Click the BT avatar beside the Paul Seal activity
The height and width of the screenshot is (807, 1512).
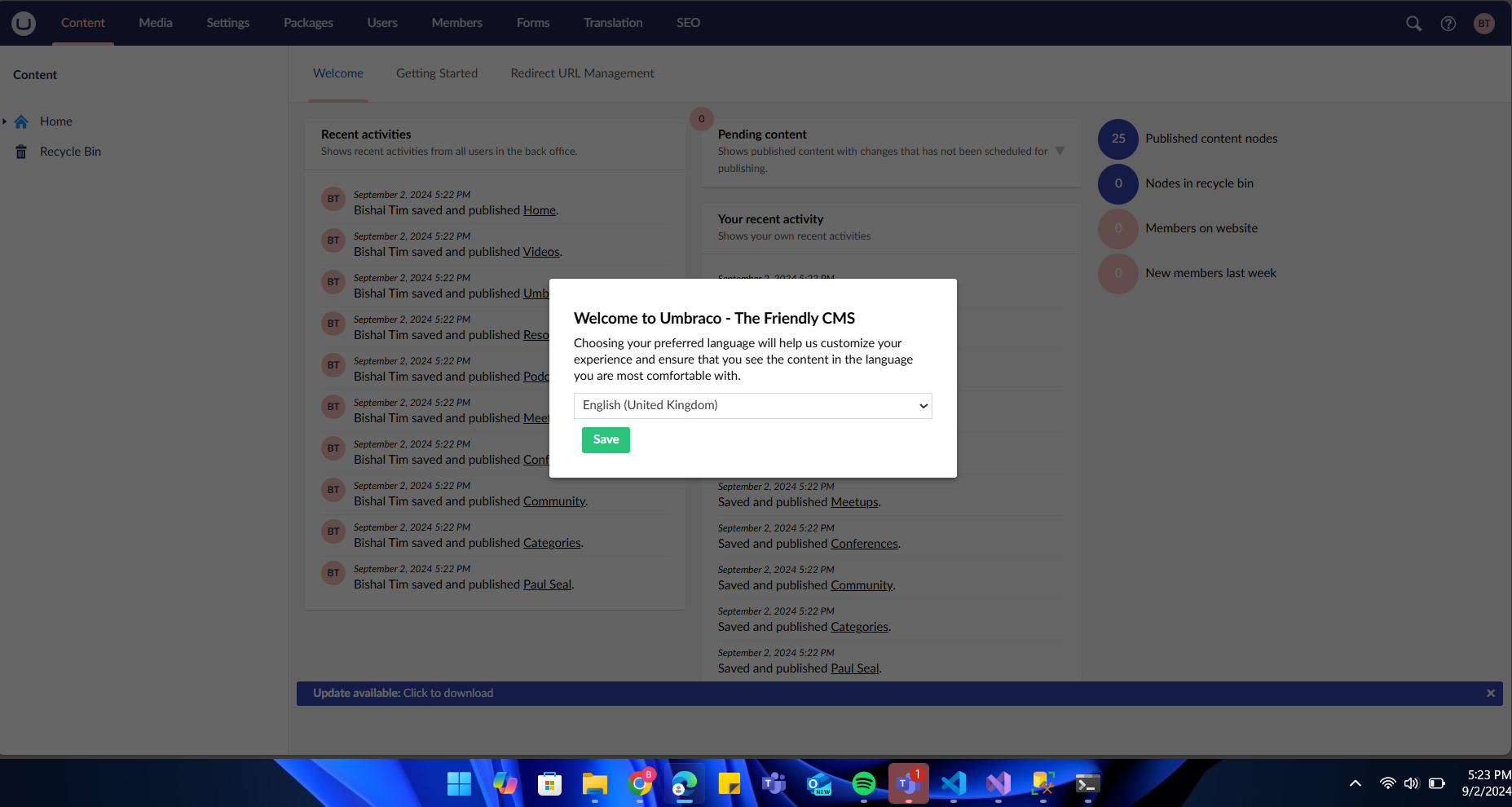(333, 573)
